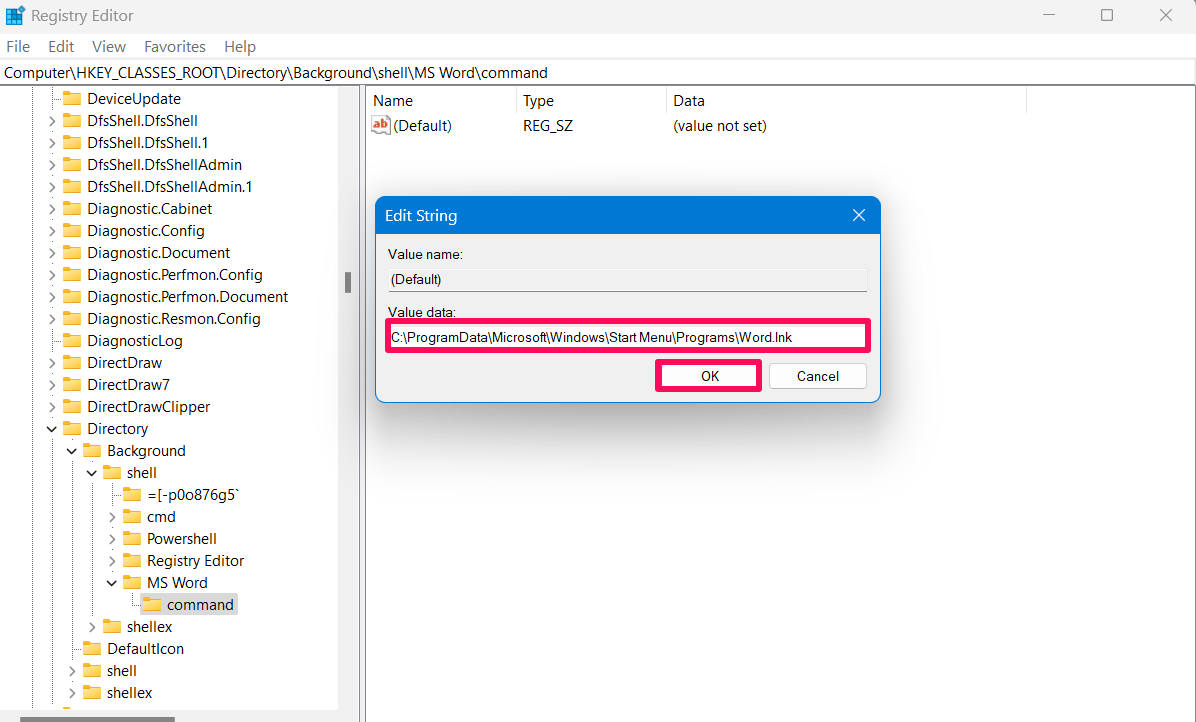Select the cmd key label
The width and height of the screenshot is (1196, 722).
[x=161, y=517]
